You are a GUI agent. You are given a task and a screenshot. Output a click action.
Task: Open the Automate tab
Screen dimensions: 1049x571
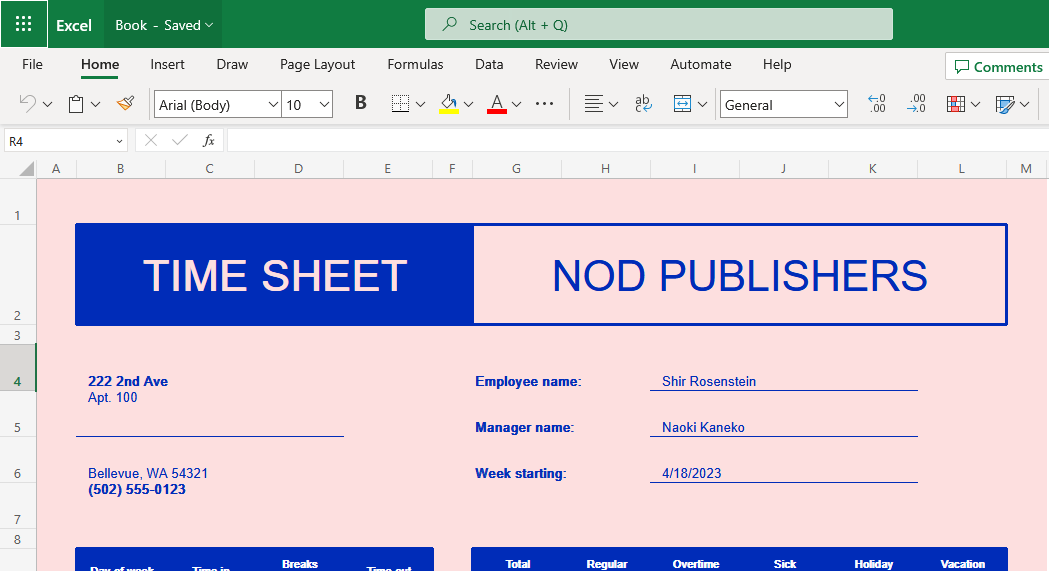[x=700, y=64]
